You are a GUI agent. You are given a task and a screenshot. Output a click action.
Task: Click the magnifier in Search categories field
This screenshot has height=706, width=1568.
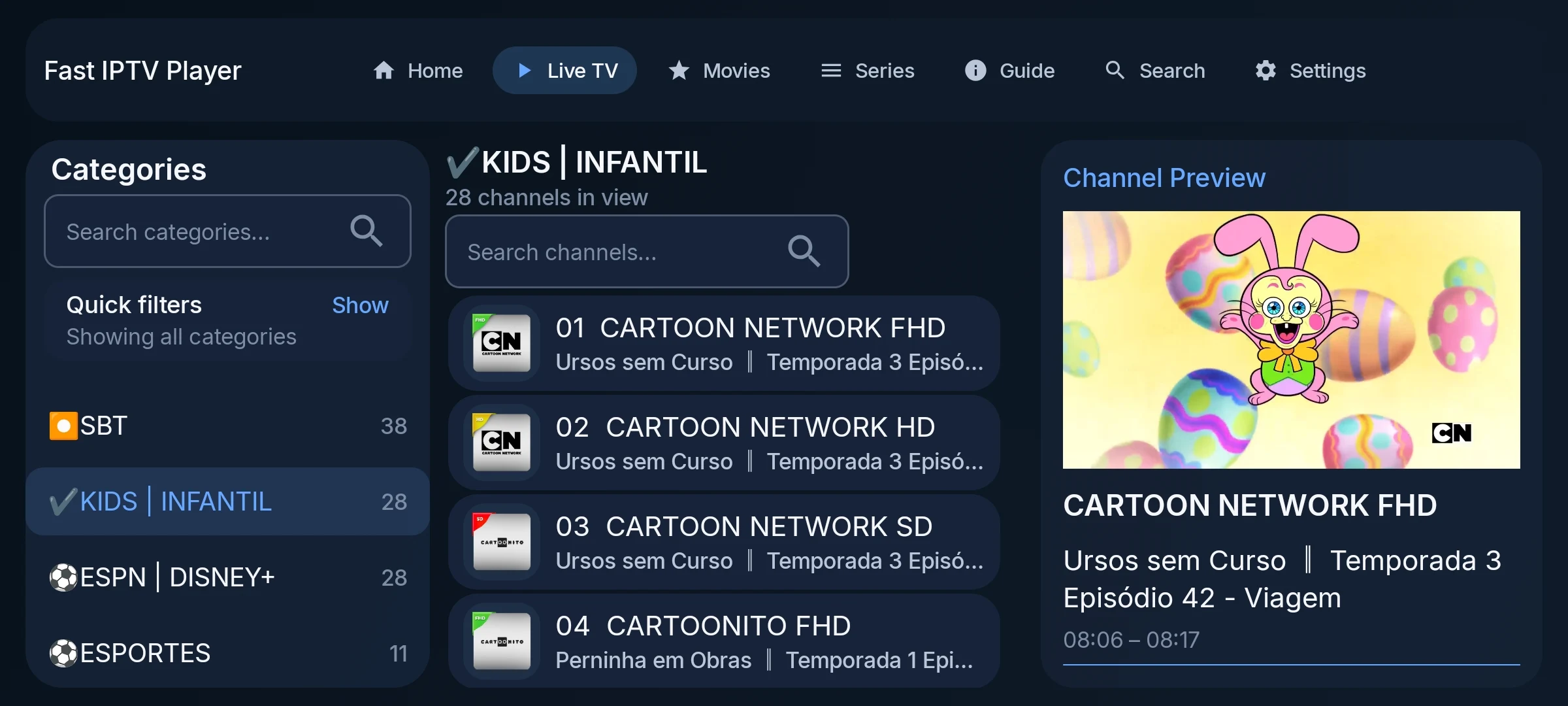[366, 231]
